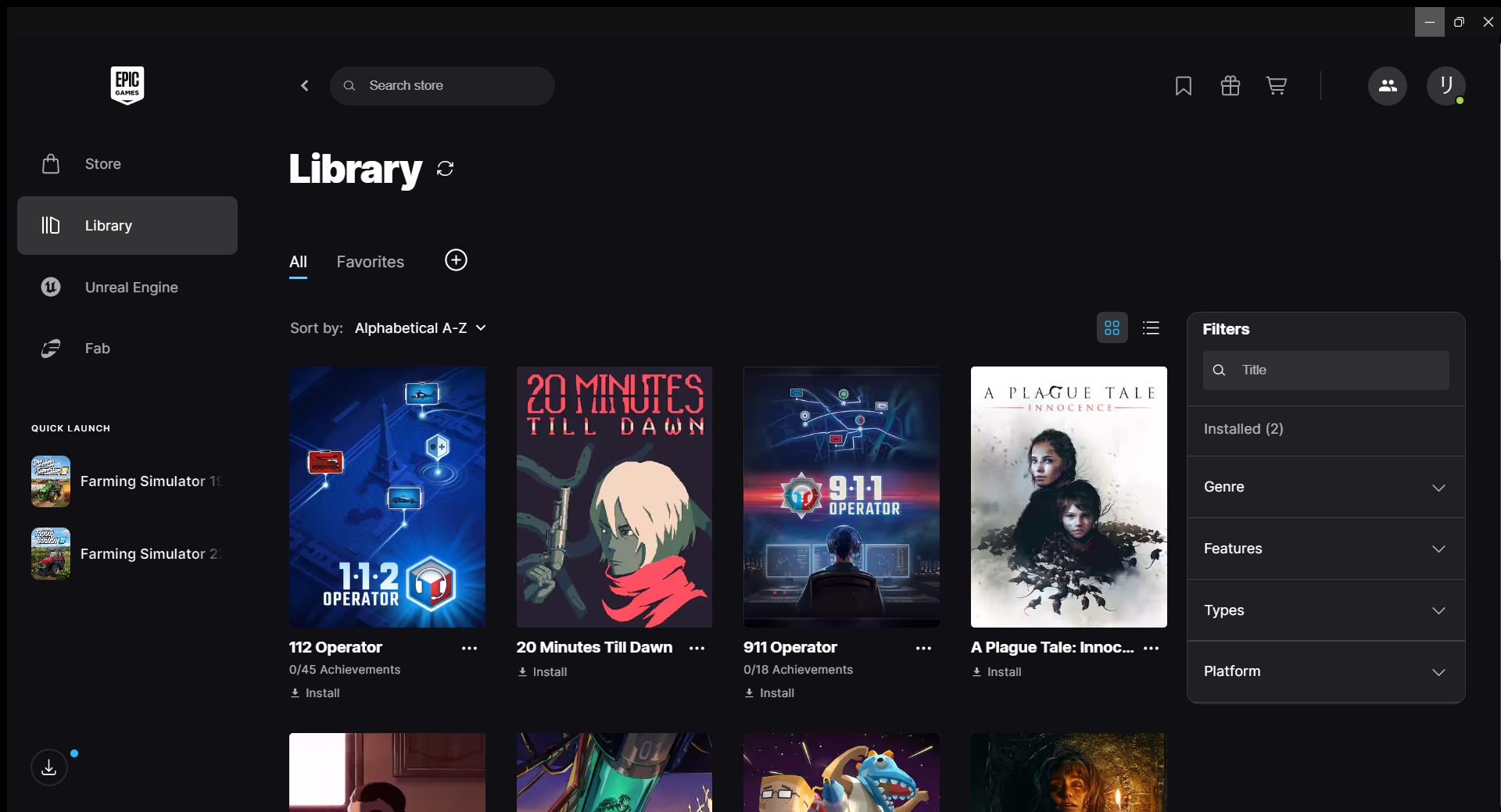Viewport: 1501px width, 812px height.
Task: Open options menu for A Plague Tale: Innocence
Action: coord(1152,648)
